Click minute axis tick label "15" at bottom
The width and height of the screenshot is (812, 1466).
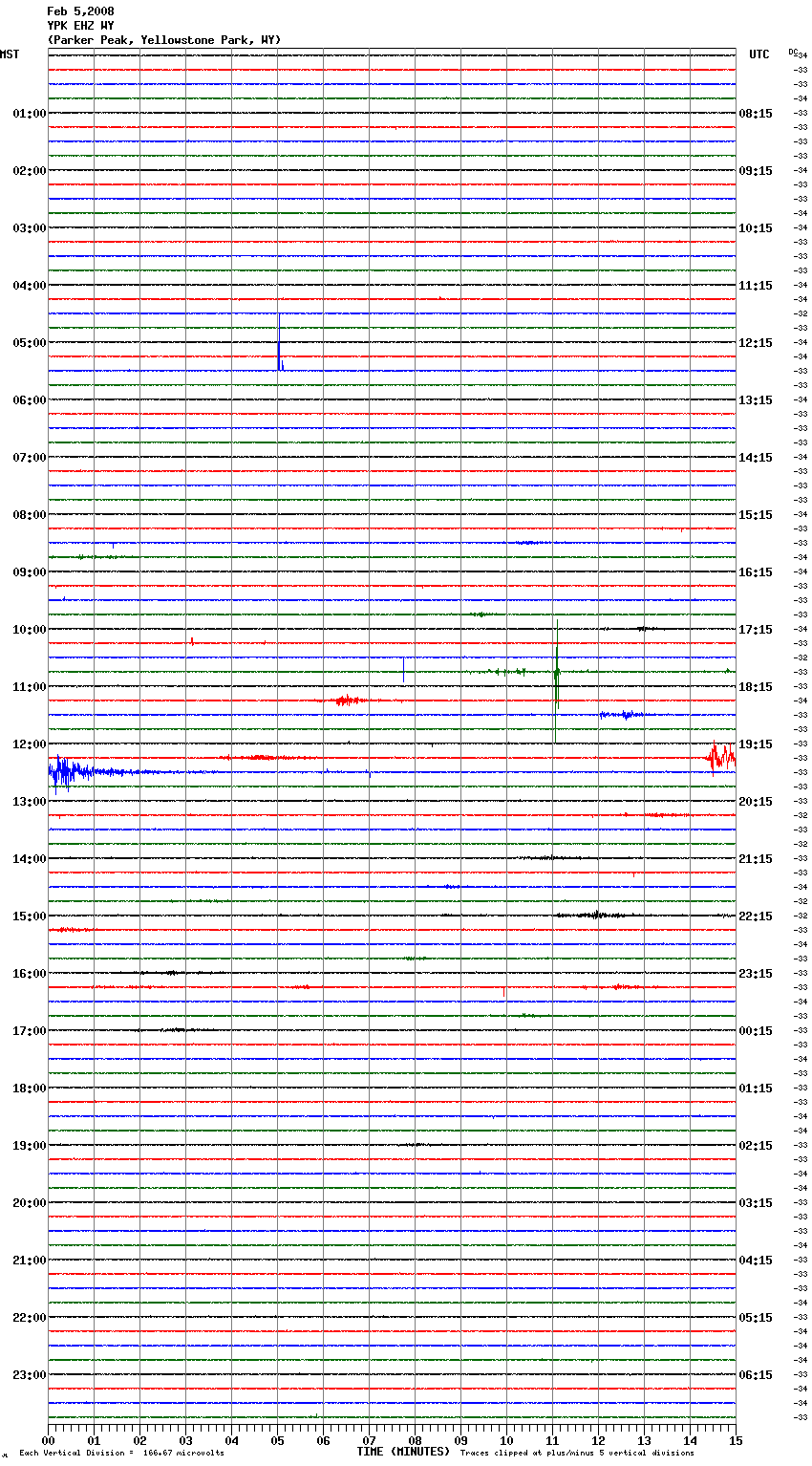736,1440
